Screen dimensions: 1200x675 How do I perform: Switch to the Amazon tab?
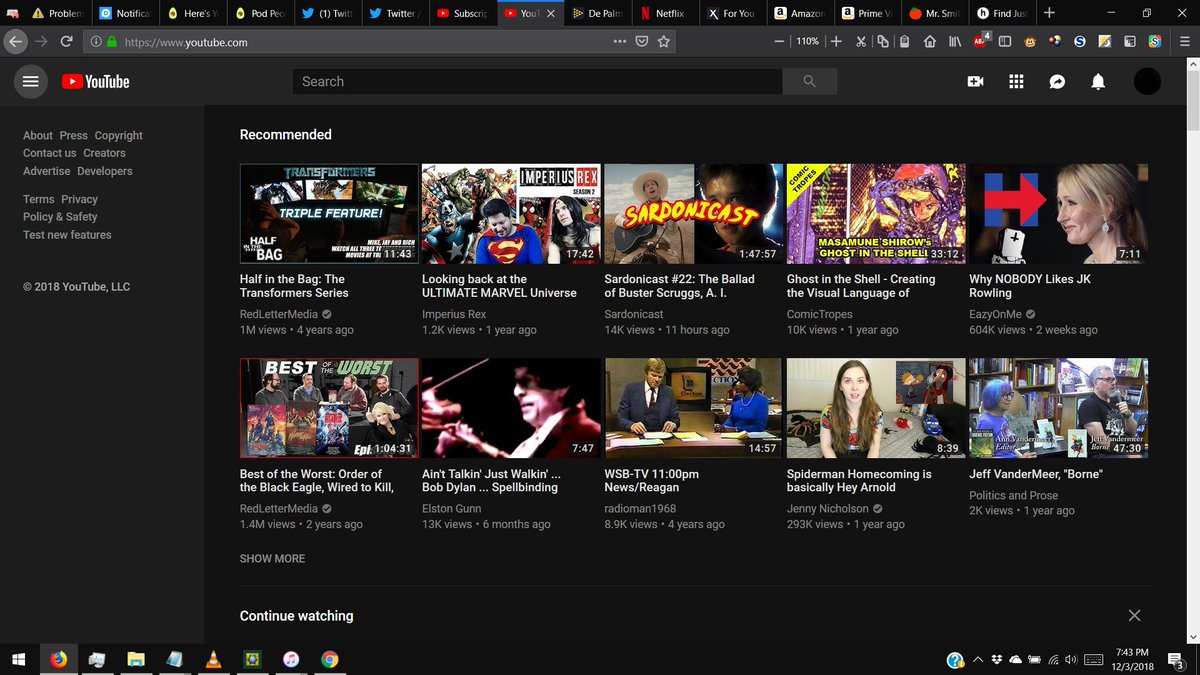803,14
